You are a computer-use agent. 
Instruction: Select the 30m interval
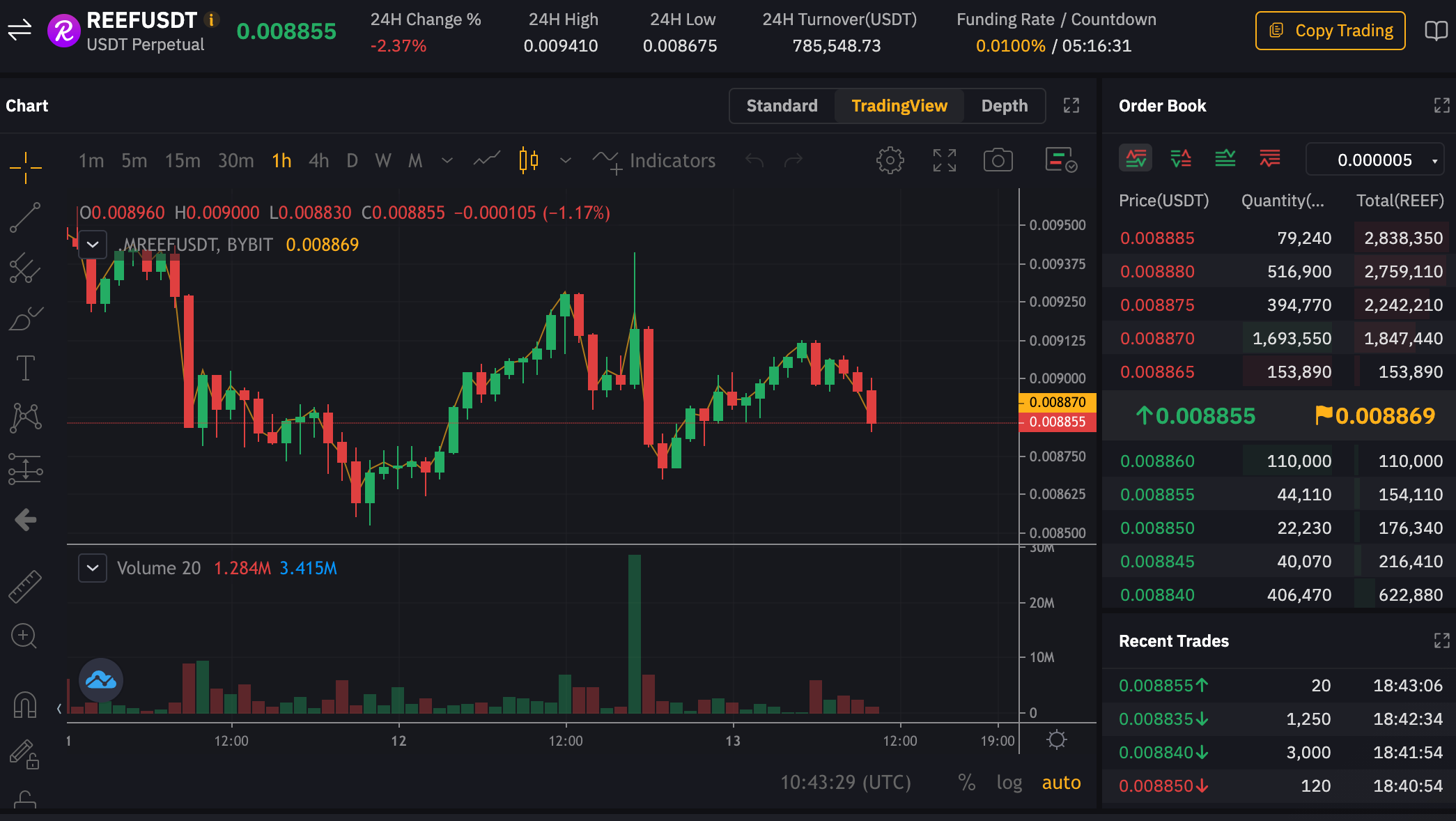coord(235,161)
